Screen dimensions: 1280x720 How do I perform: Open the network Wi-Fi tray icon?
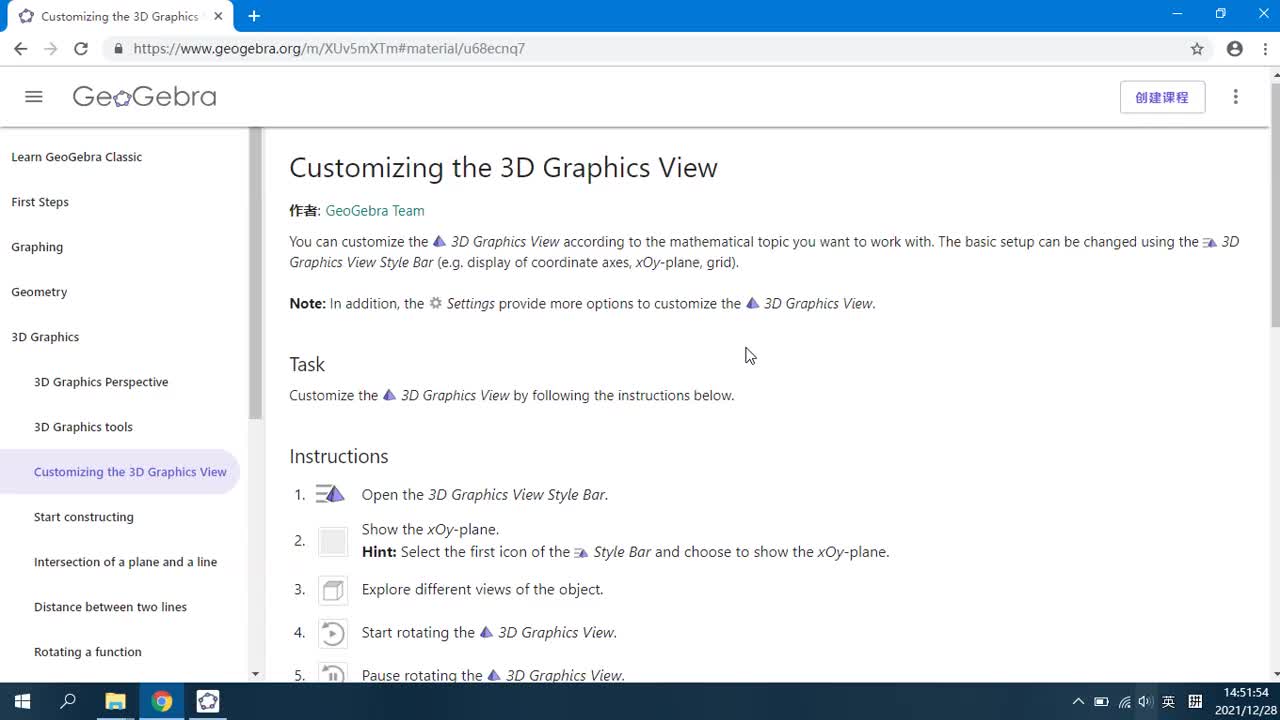pyautogui.click(x=1124, y=702)
